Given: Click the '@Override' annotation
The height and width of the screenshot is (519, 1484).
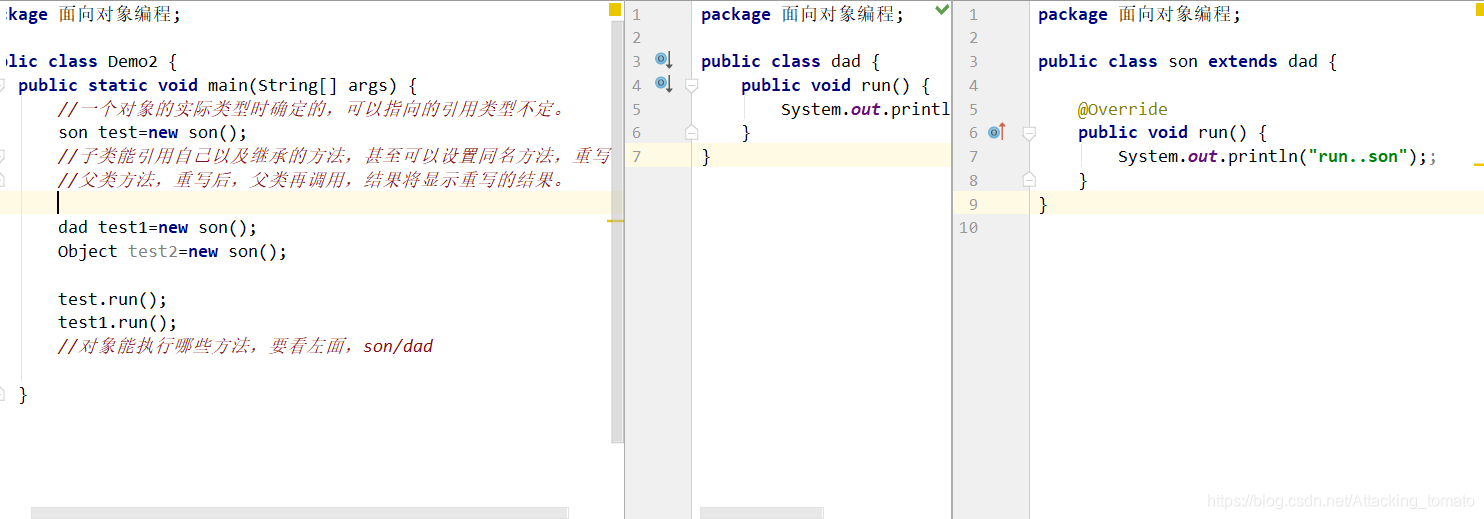Looking at the screenshot, I should 1123,109.
